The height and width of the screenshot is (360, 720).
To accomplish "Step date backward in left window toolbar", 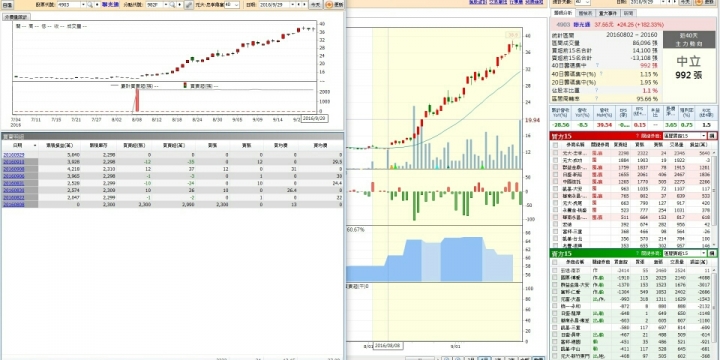I will tap(298, 5).
